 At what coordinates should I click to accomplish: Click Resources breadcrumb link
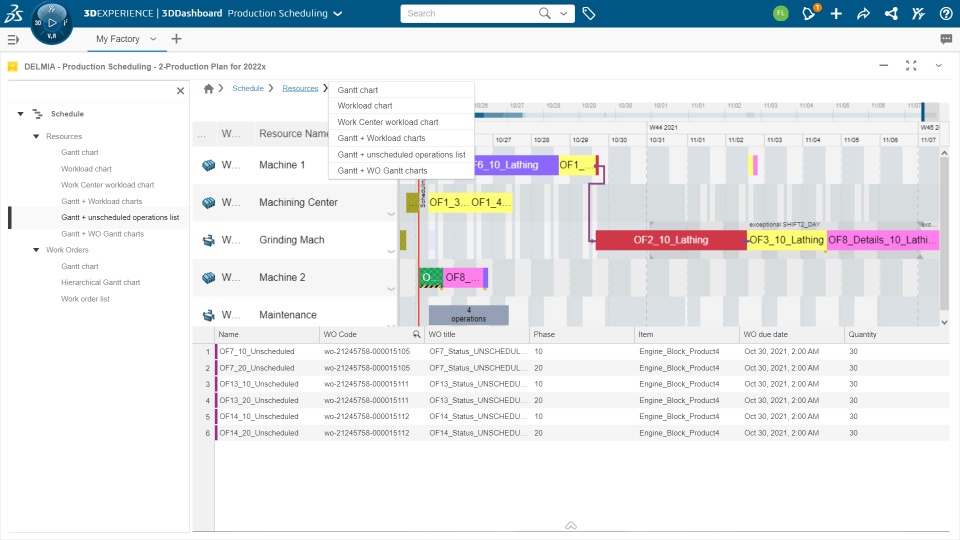click(300, 88)
